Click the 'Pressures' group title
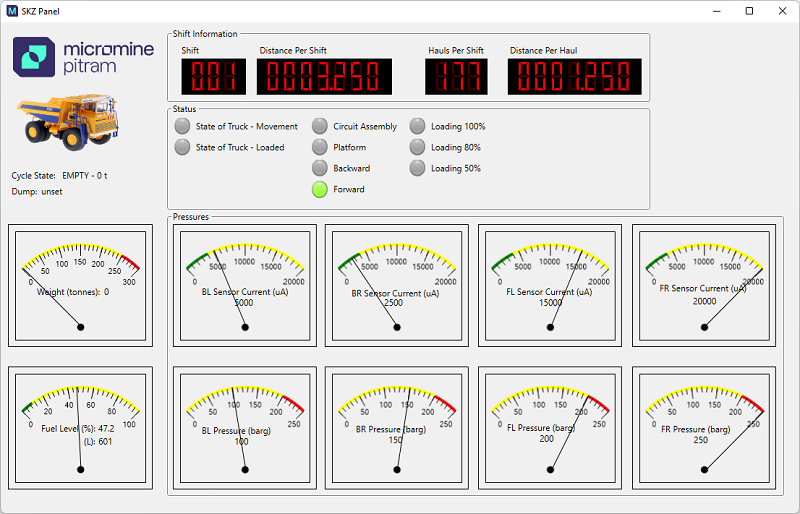This screenshot has height=514, width=800. 191,217
